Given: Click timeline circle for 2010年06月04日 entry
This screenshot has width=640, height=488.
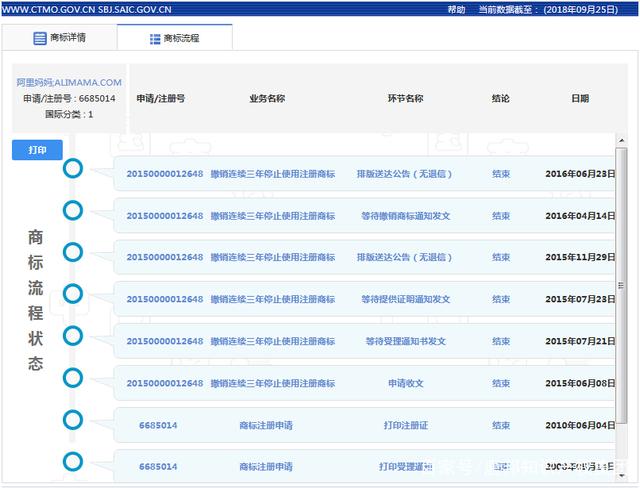Looking at the screenshot, I should (73, 420).
